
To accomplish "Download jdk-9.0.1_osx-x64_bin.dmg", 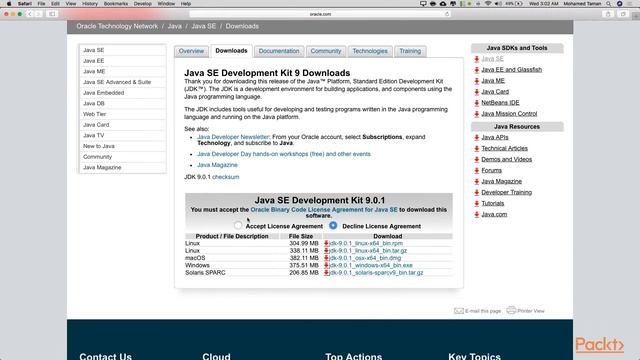I will [x=365, y=258].
